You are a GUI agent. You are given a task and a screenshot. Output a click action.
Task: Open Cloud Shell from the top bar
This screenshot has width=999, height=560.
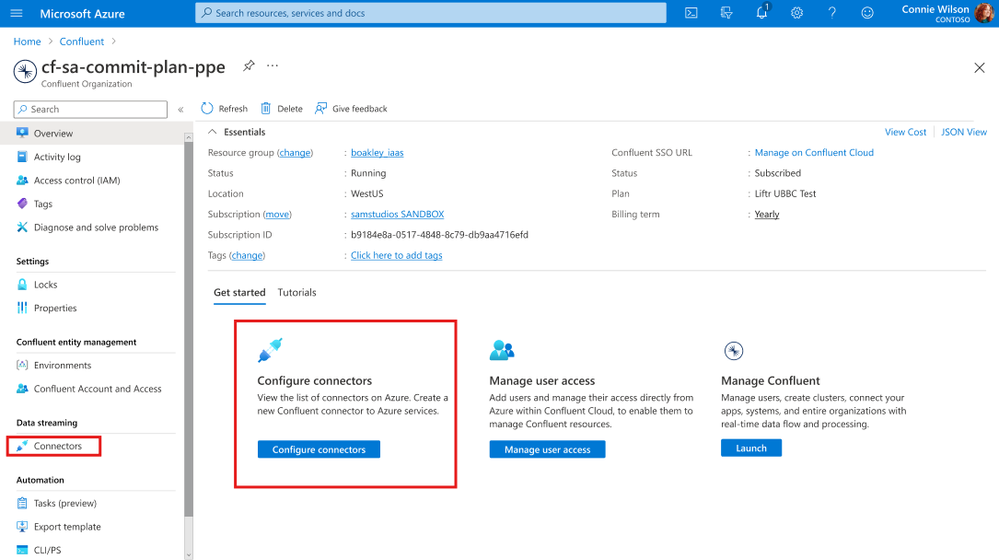[x=691, y=13]
